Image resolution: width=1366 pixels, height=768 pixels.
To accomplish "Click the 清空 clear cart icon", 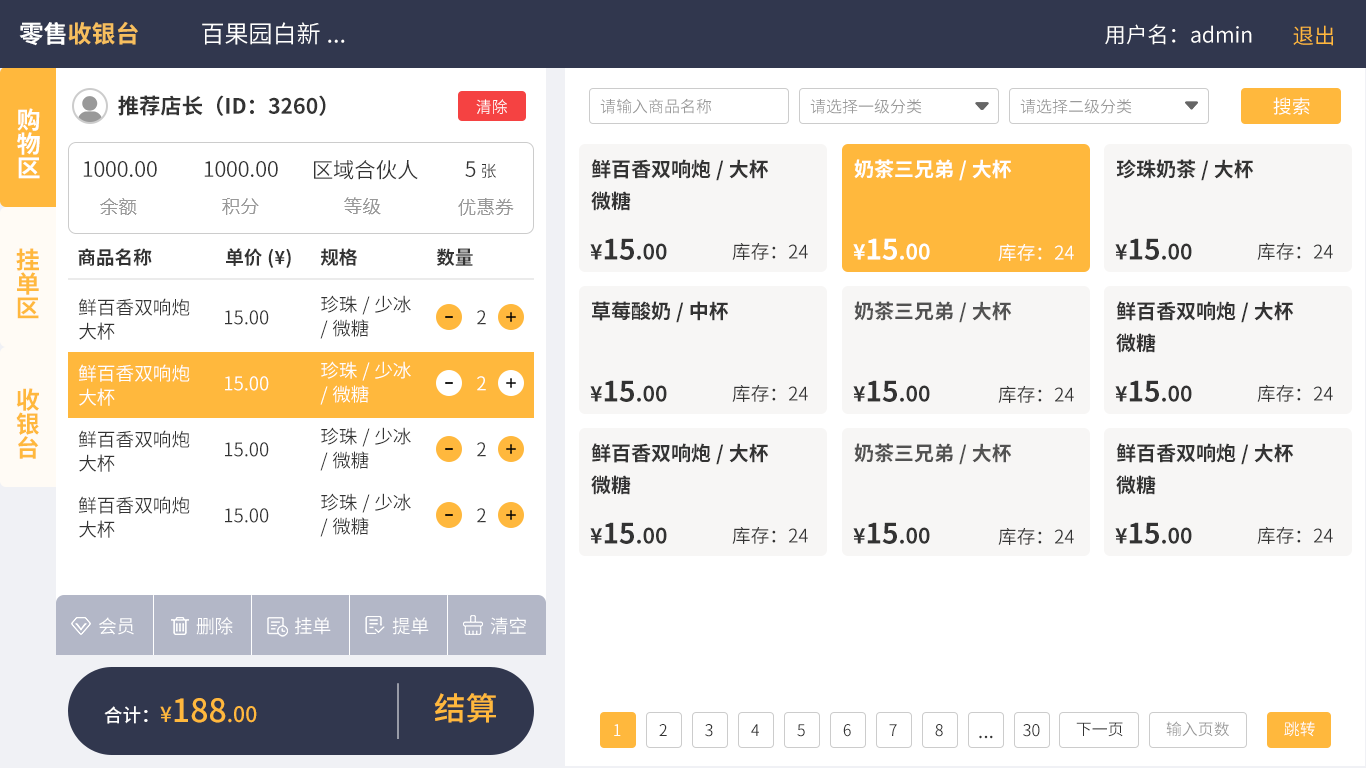I will 473,626.
